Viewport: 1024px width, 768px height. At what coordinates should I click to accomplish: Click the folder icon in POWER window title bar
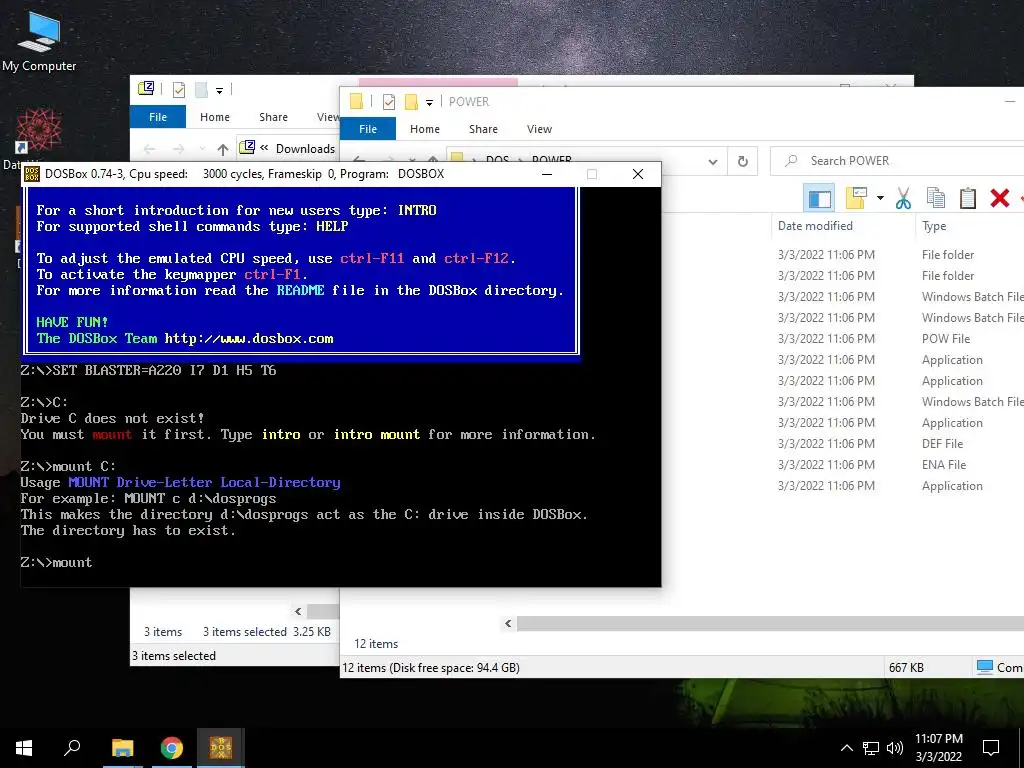click(356, 101)
